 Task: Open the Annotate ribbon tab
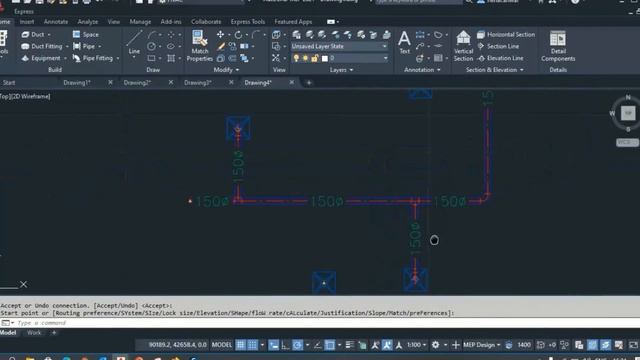point(56,22)
